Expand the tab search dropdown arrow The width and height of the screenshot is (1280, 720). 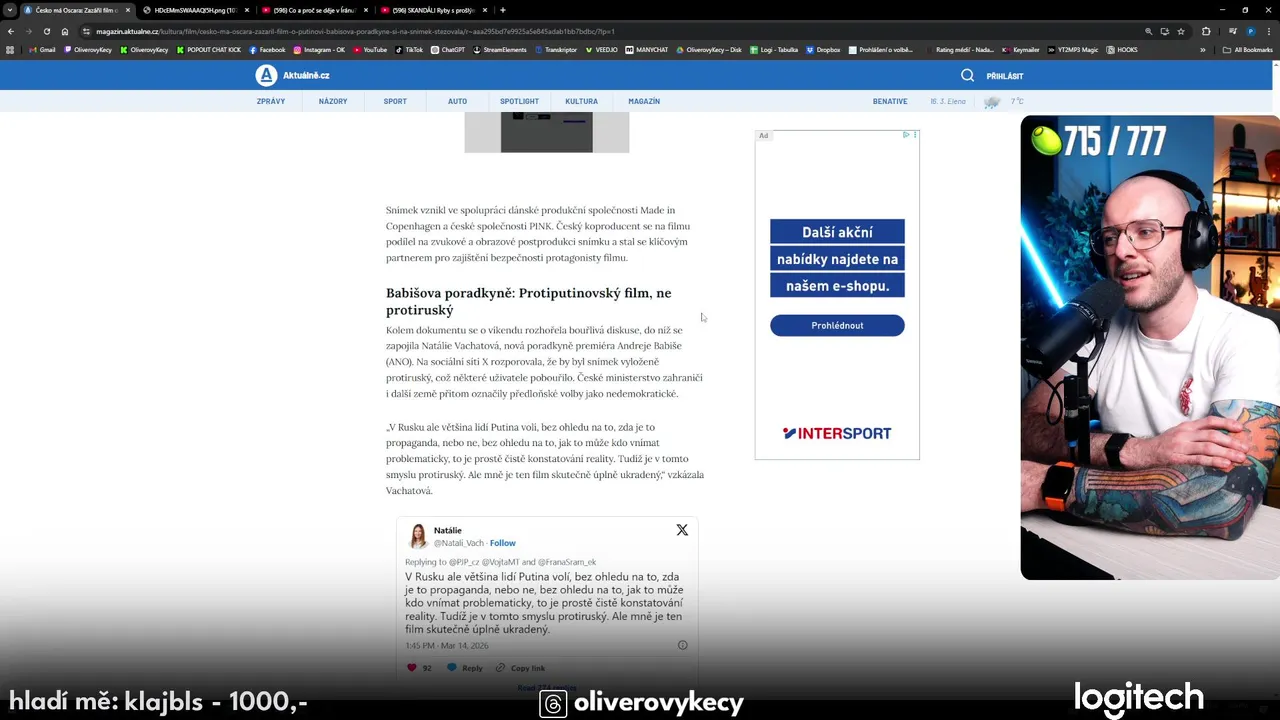(9, 10)
